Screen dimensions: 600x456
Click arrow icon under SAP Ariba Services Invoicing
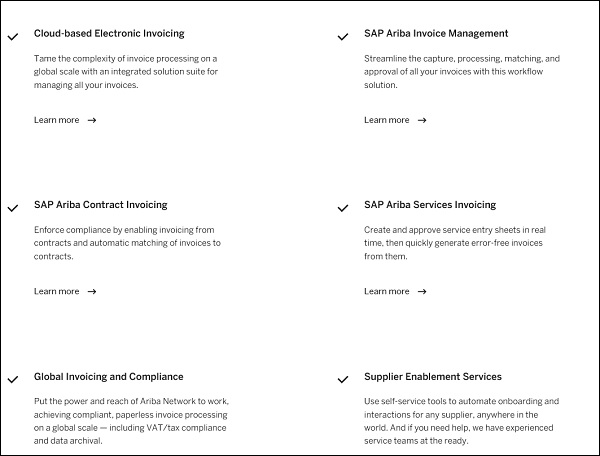coord(422,292)
